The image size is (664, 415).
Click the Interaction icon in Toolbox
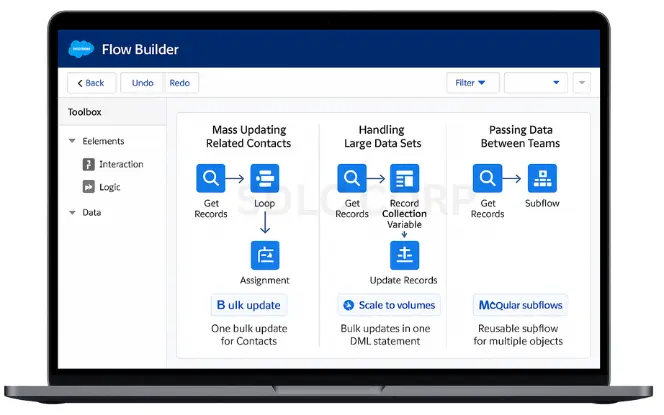tap(89, 164)
